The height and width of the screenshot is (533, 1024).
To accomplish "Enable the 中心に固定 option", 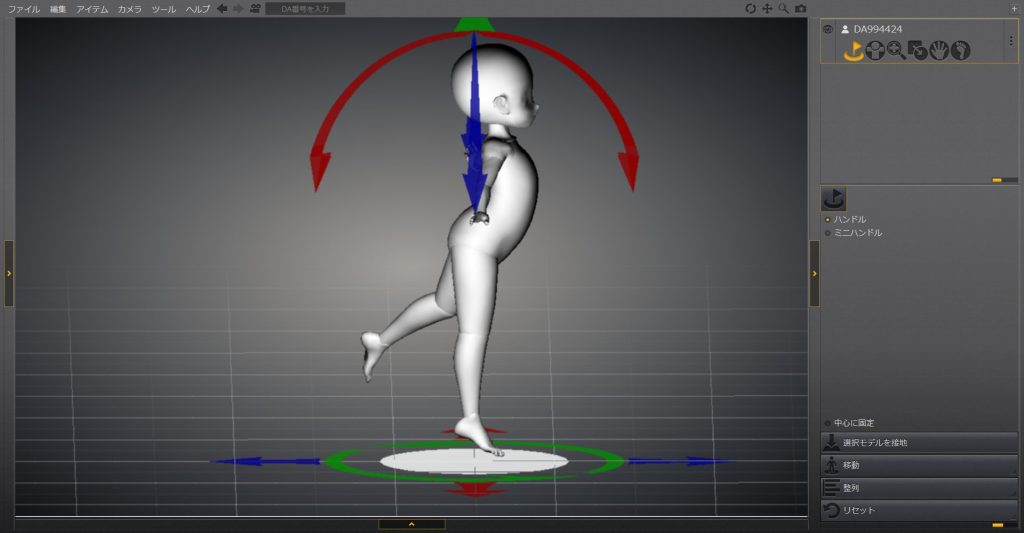I will pos(827,423).
